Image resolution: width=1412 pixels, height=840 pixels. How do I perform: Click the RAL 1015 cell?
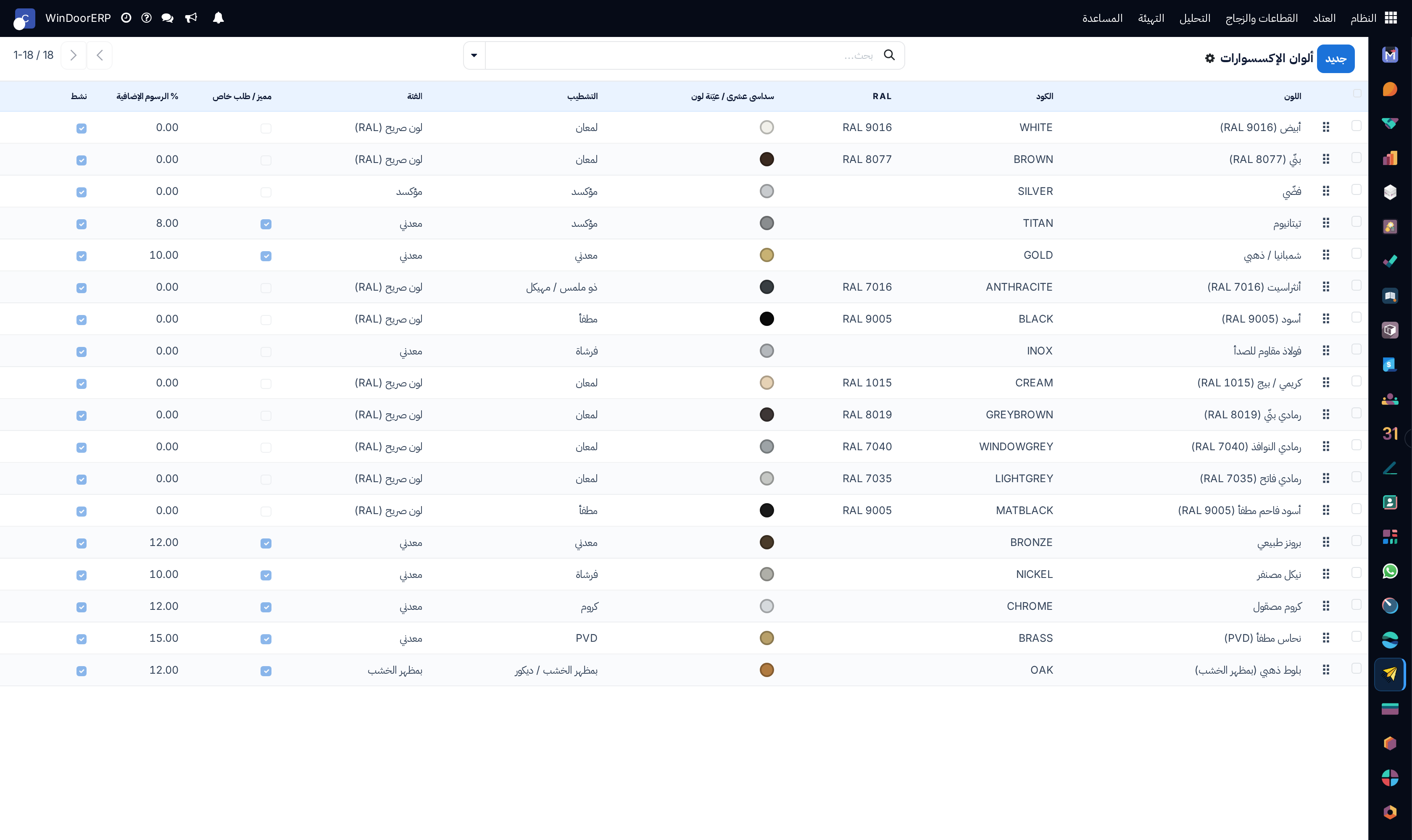867,383
